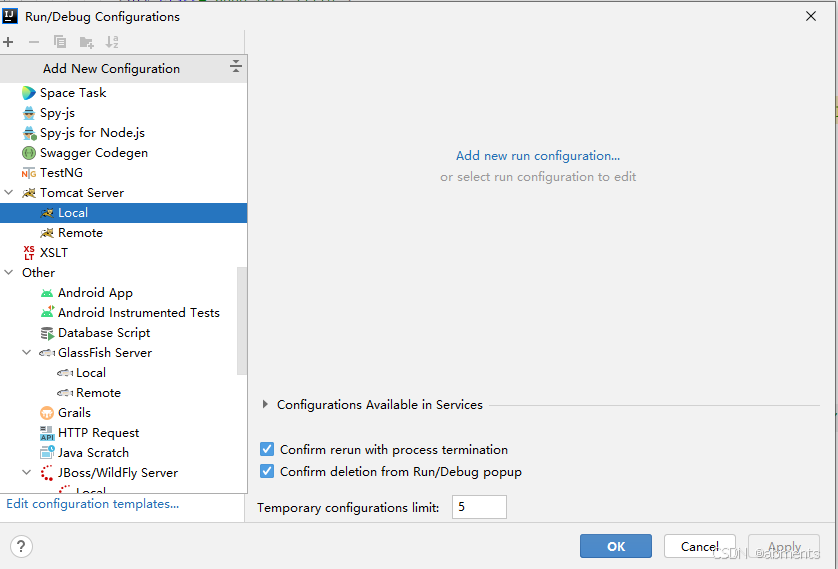Choose Remote under Tomcat Server

pyautogui.click(x=80, y=233)
